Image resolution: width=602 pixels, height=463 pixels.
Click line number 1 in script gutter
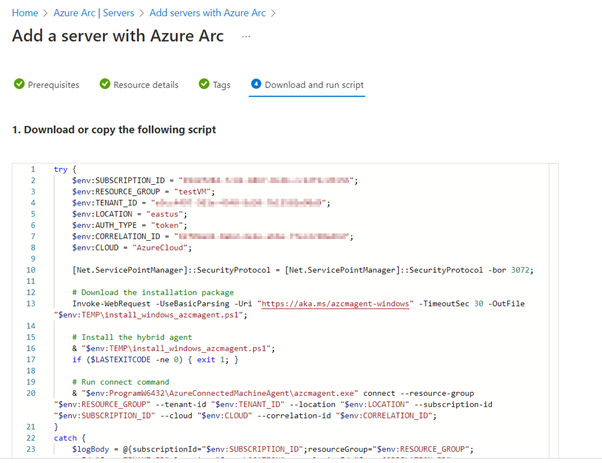(33, 170)
